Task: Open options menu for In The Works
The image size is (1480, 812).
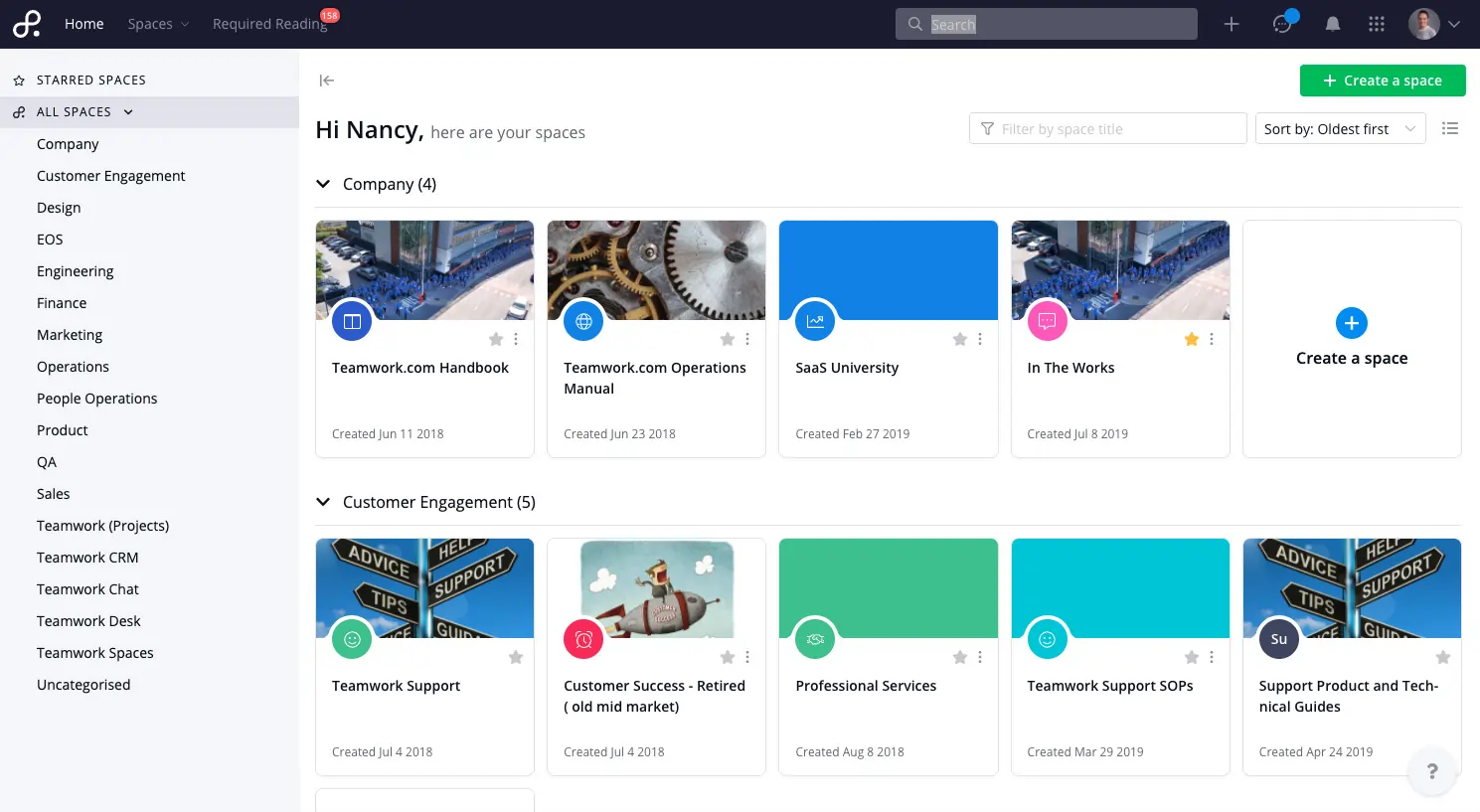Action: (1212, 339)
